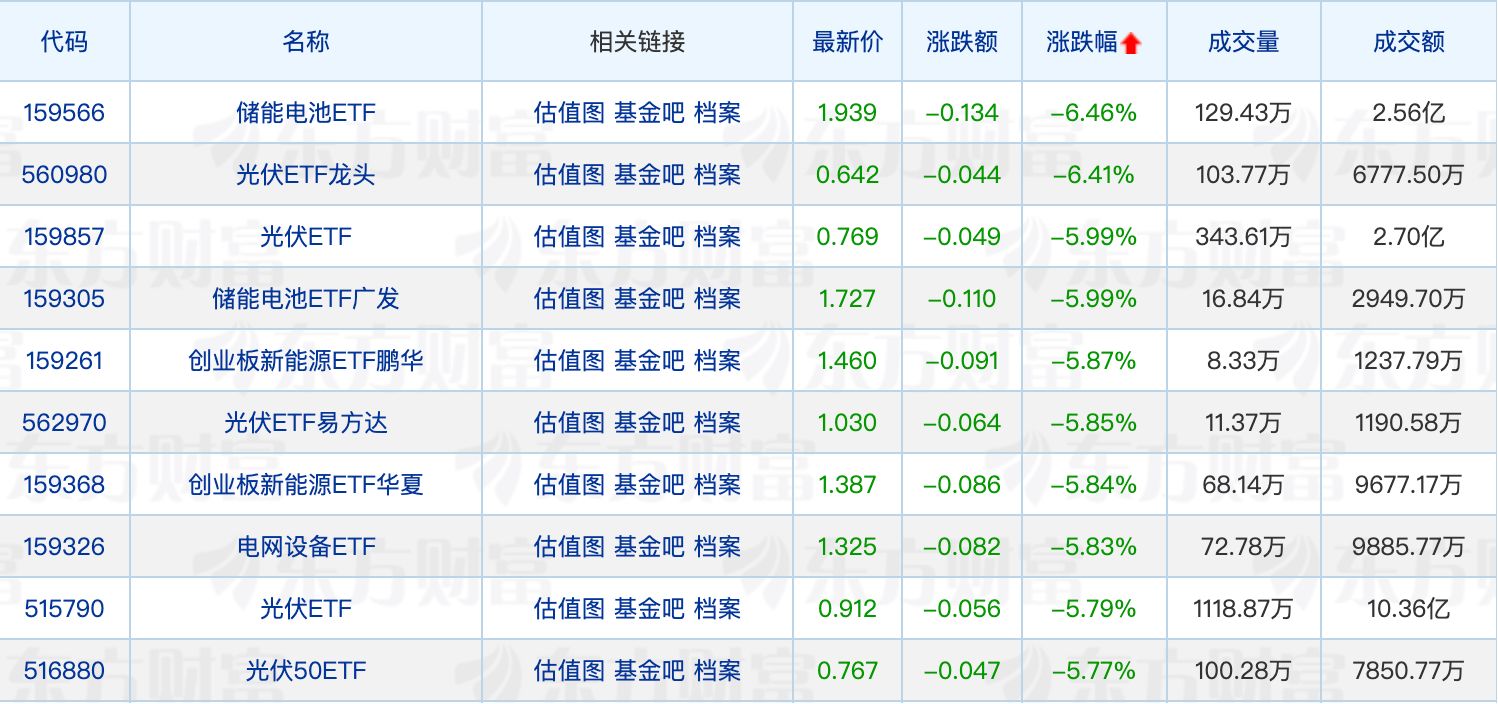Click fund code 515790
The width and height of the screenshot is (1498, 704).
coord(64,609)
